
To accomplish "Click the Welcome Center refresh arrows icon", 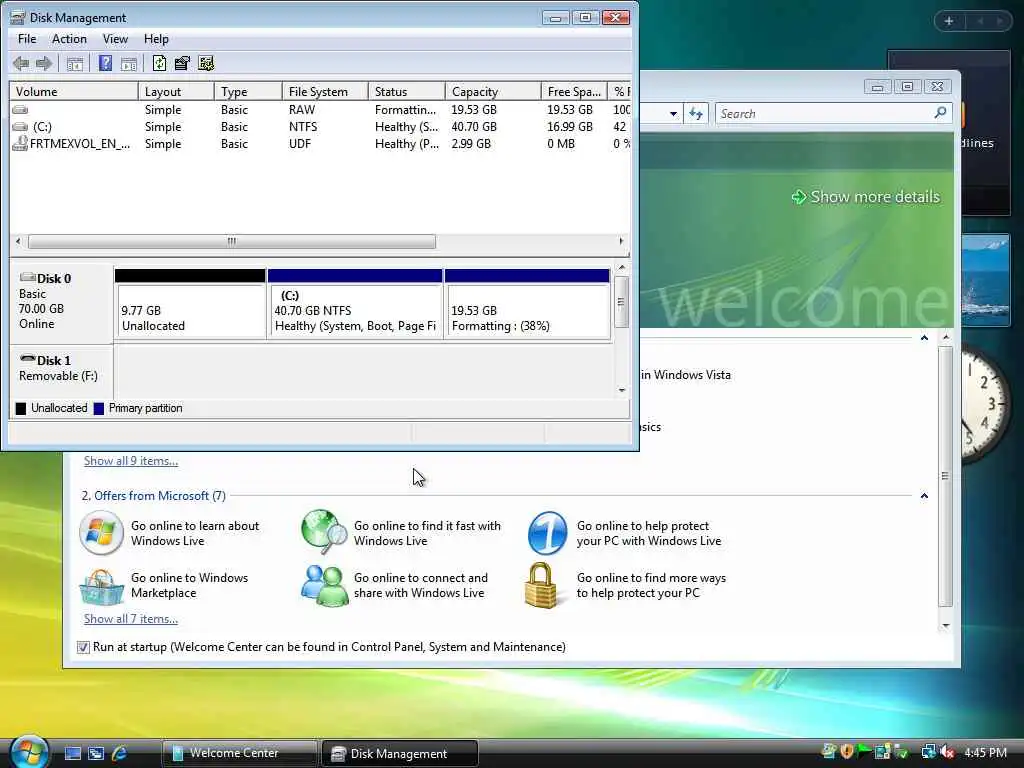I will (x=696, y=114).
